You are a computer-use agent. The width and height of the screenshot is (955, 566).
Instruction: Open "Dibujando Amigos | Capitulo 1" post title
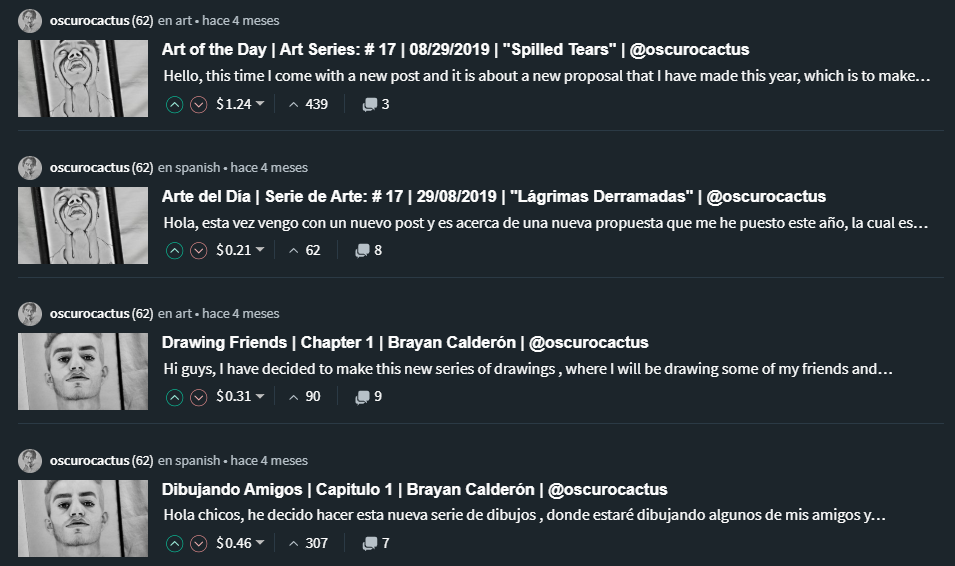coord(414,489)
